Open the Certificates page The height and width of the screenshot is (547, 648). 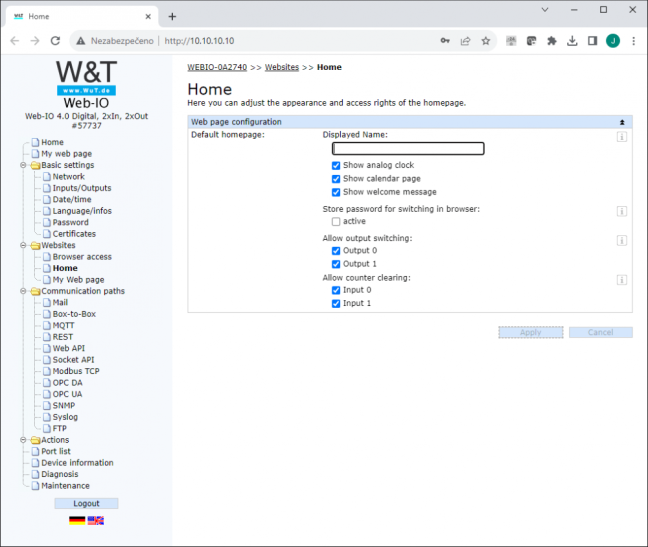tap(74, 234)
